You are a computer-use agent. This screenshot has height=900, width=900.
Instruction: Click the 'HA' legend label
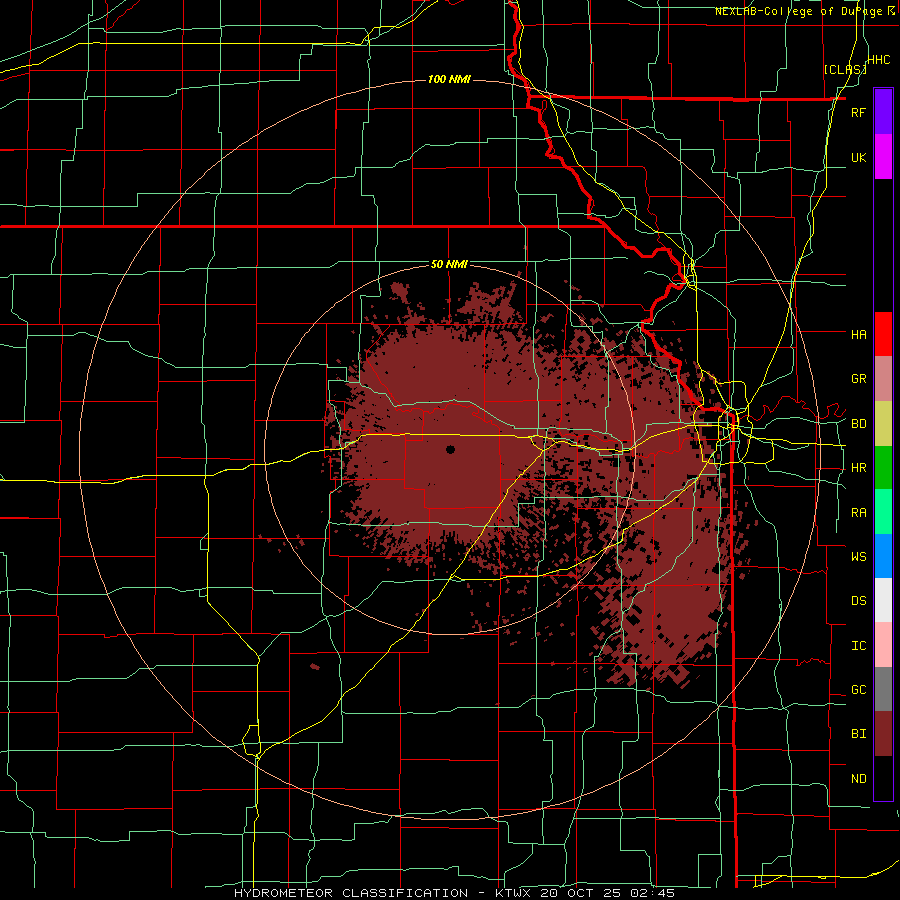tap(858, 335)
